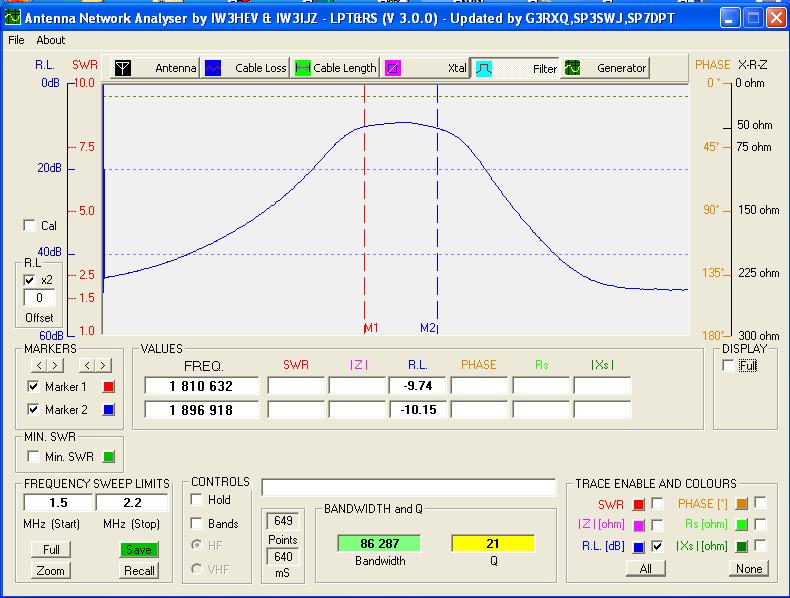The height and width of the screenshot is (598, 790).
Task: Select the Xtal mode button
Action: coord(394,68)
